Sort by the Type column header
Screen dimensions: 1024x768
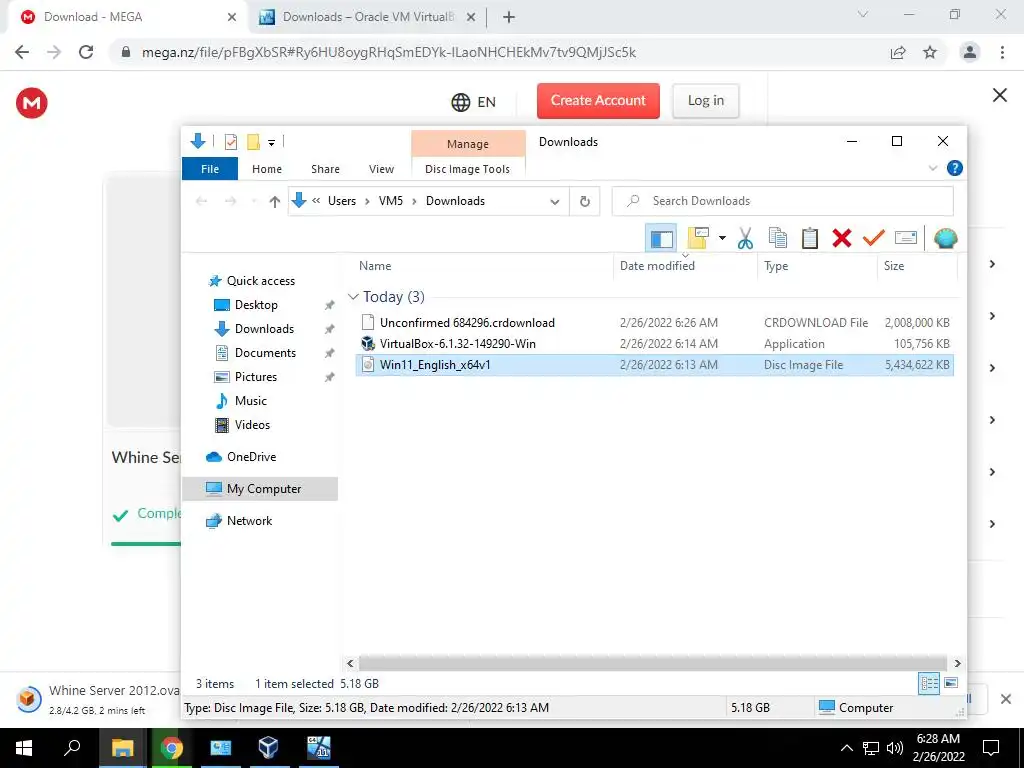coord(776,266)
